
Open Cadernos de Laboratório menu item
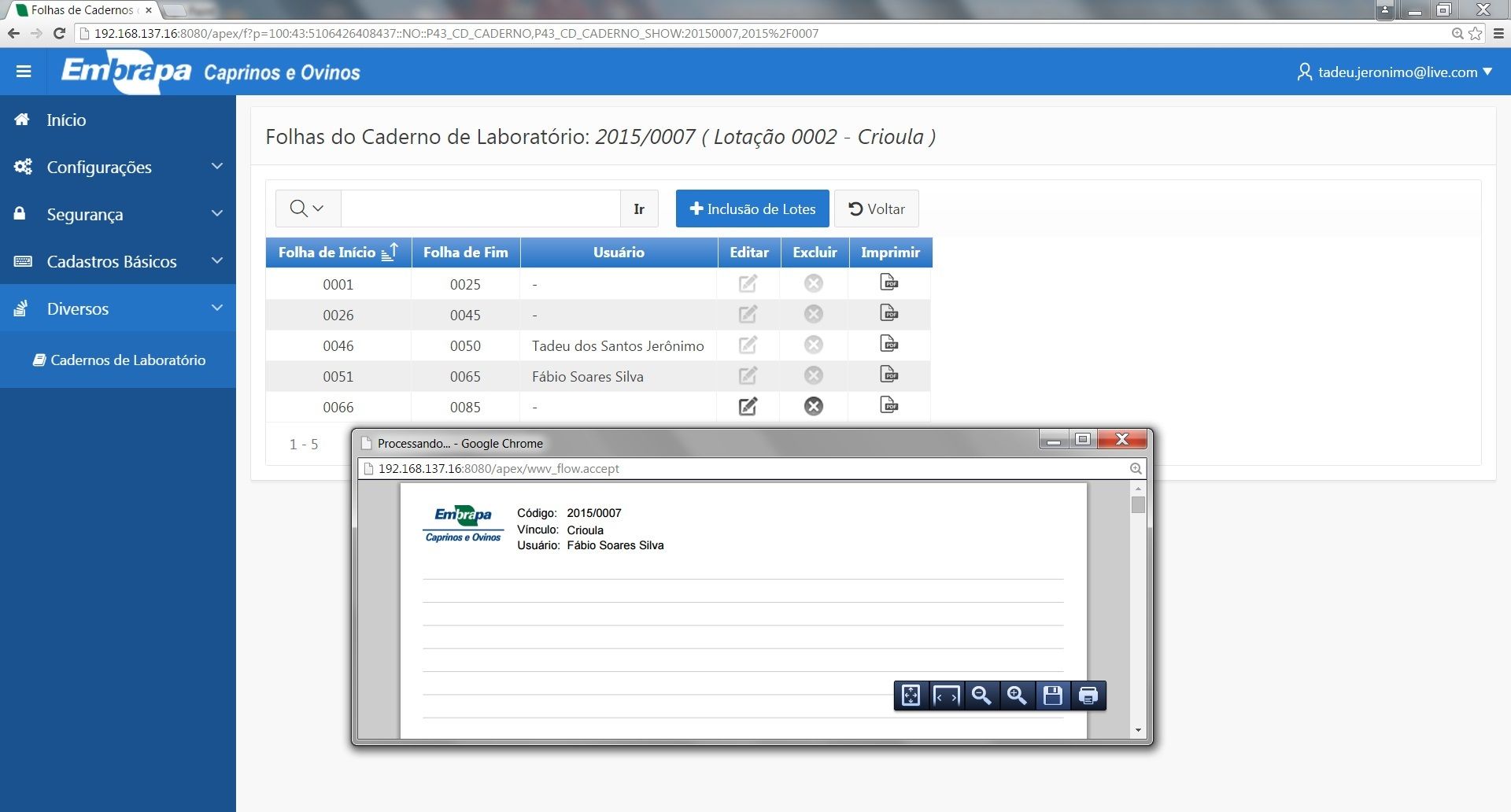click(x=120, y=360)
